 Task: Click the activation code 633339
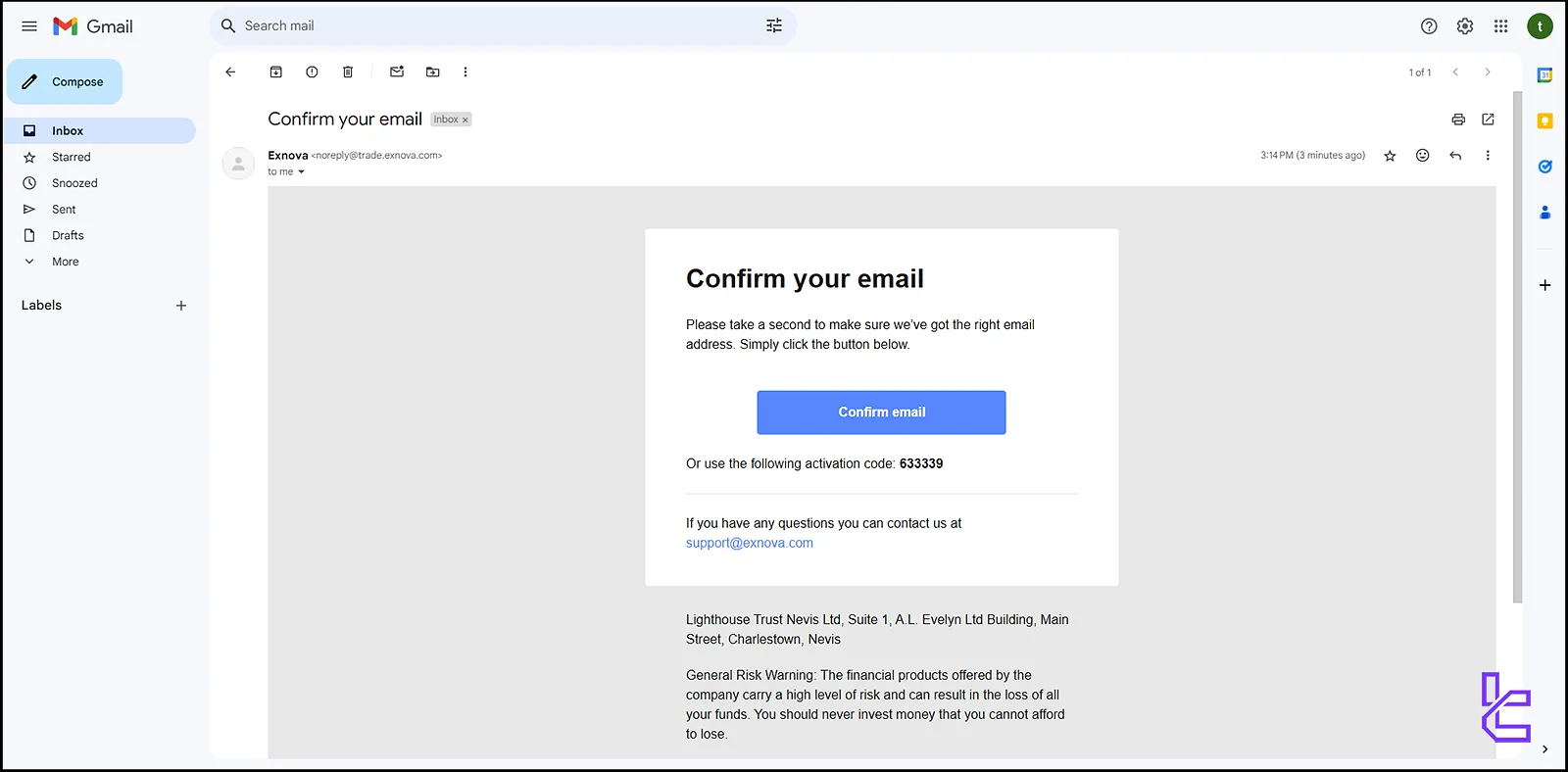pyautogui.click(x=921, y=463)
